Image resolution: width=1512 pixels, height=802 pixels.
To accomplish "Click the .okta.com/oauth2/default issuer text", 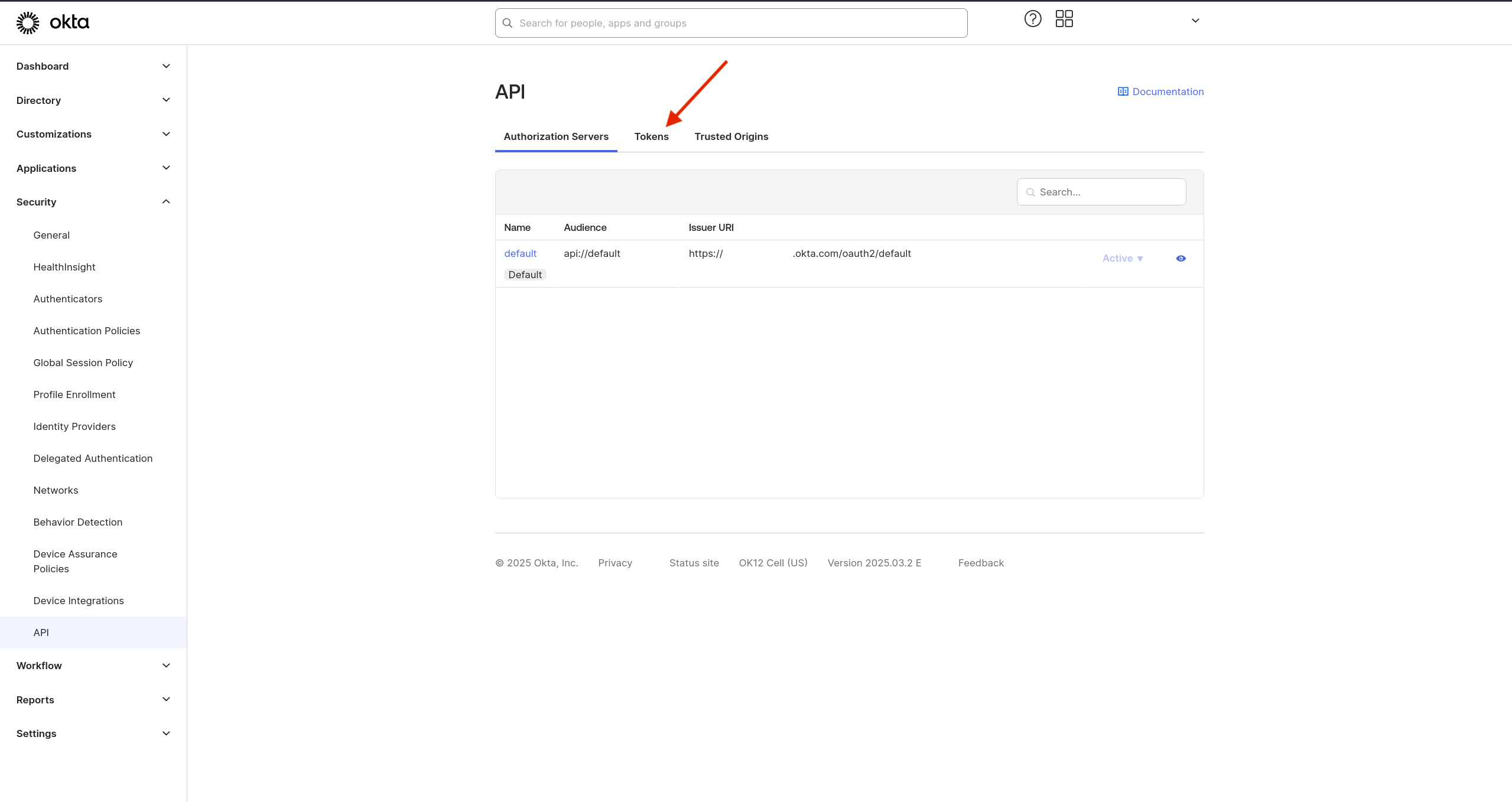I will pos(851,253).
